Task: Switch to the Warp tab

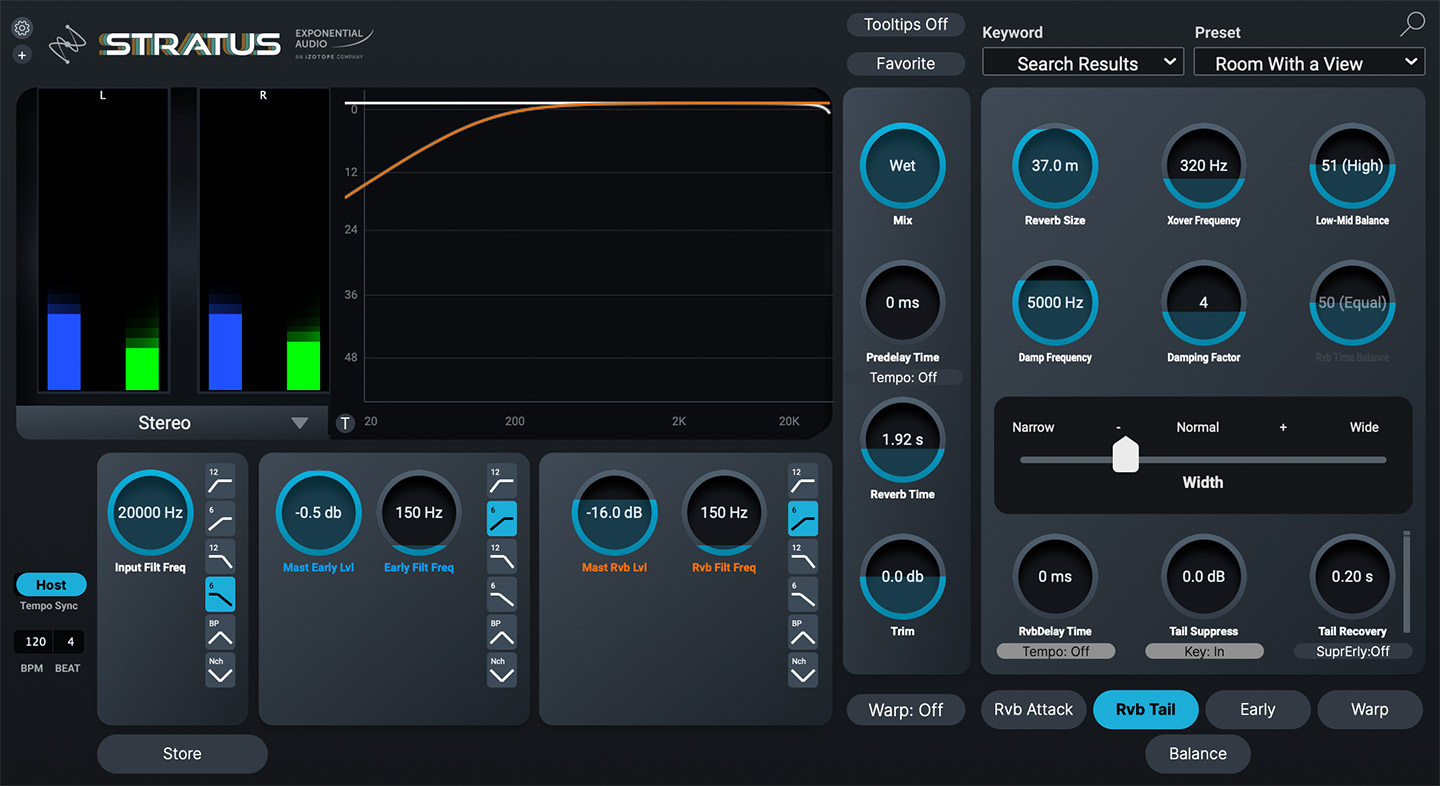Action: pyautogui.click(x=1370, y=710)
